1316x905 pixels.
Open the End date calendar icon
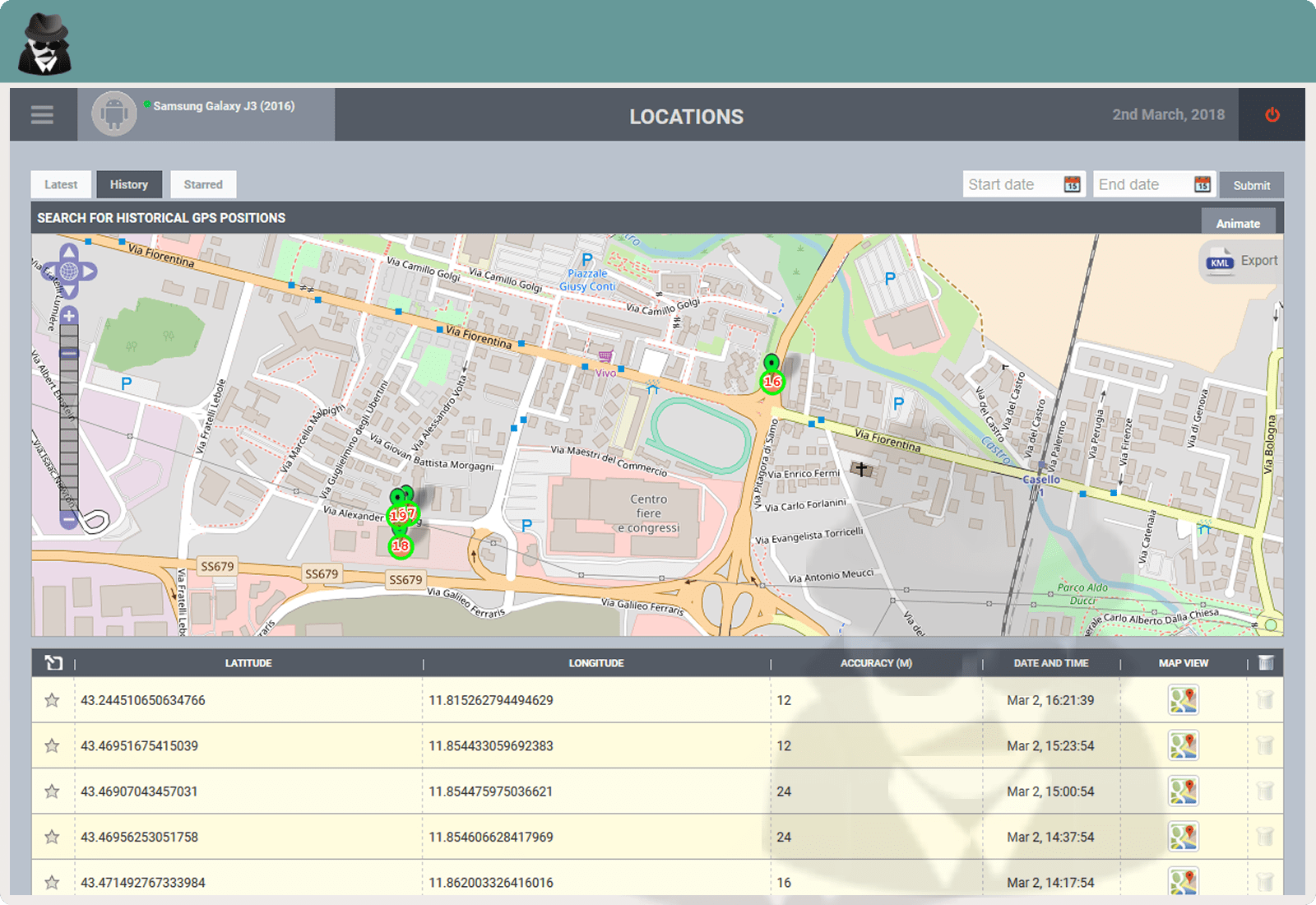coord(1202,184)
